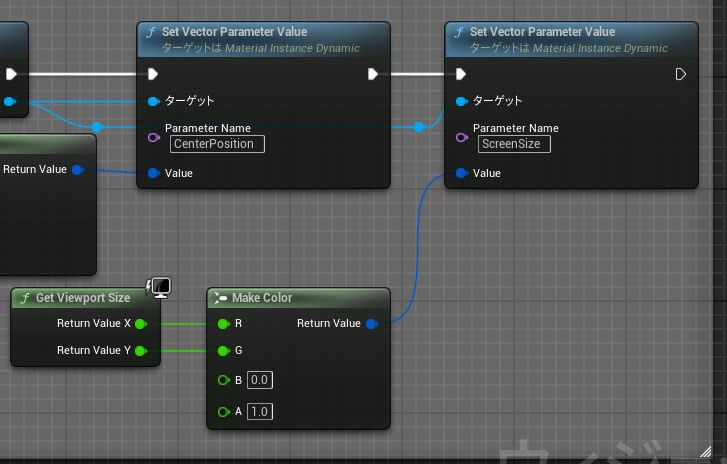Select the Get Viewport Size node title
Image resolution: width=727 pixels, height=464 pixels.
point(83,298)
